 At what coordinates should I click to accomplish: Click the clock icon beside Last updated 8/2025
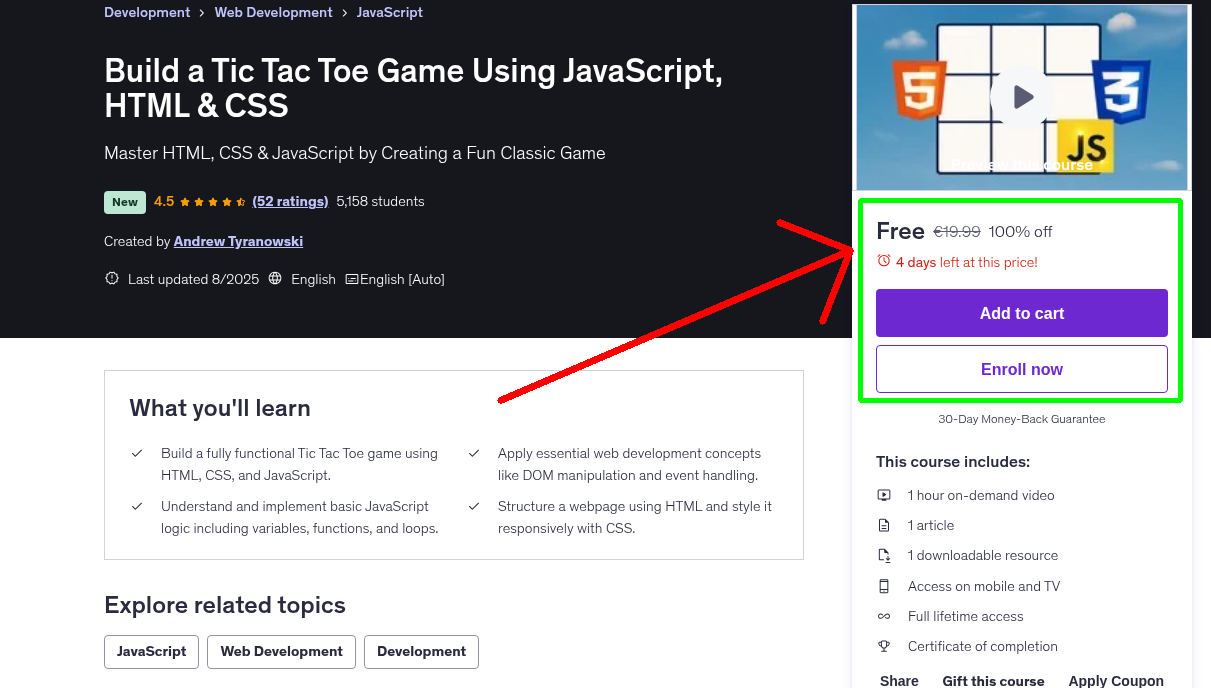(111, 278)
